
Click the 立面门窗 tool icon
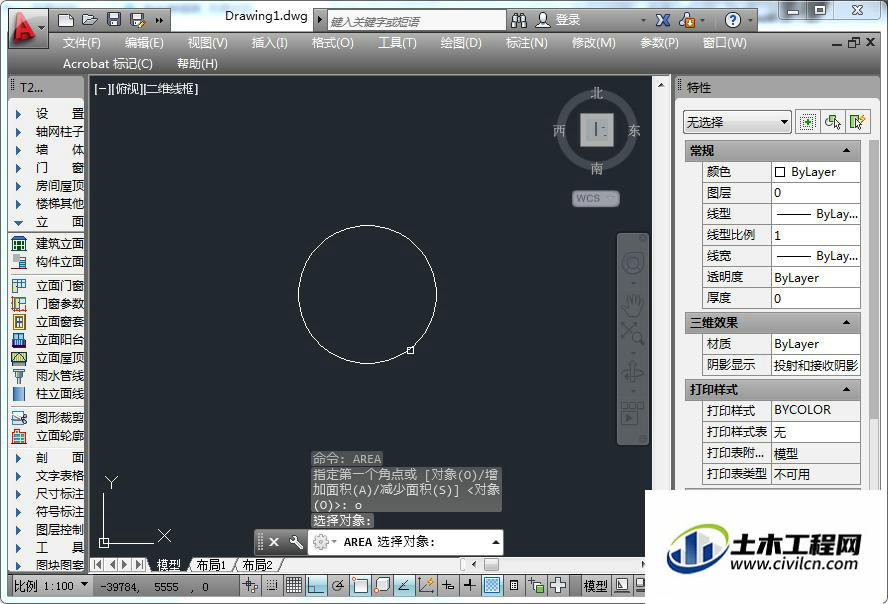19,285
